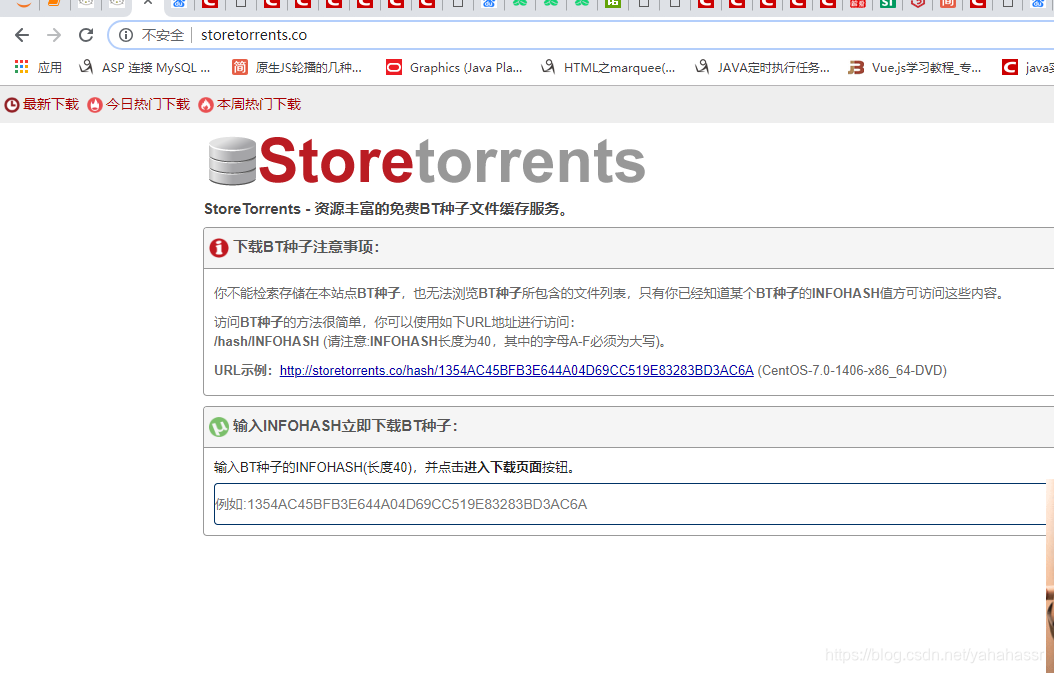Click the 输入INFOHASH立即下载BT种子 heading
1054x673 pixels.
[x=346, y=426]
